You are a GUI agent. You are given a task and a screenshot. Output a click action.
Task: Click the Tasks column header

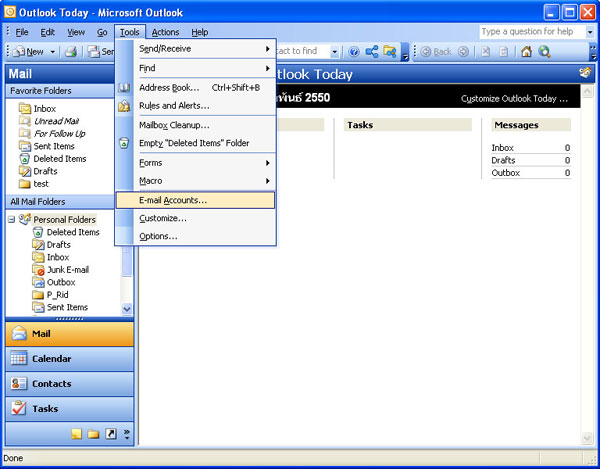[408, 125]
